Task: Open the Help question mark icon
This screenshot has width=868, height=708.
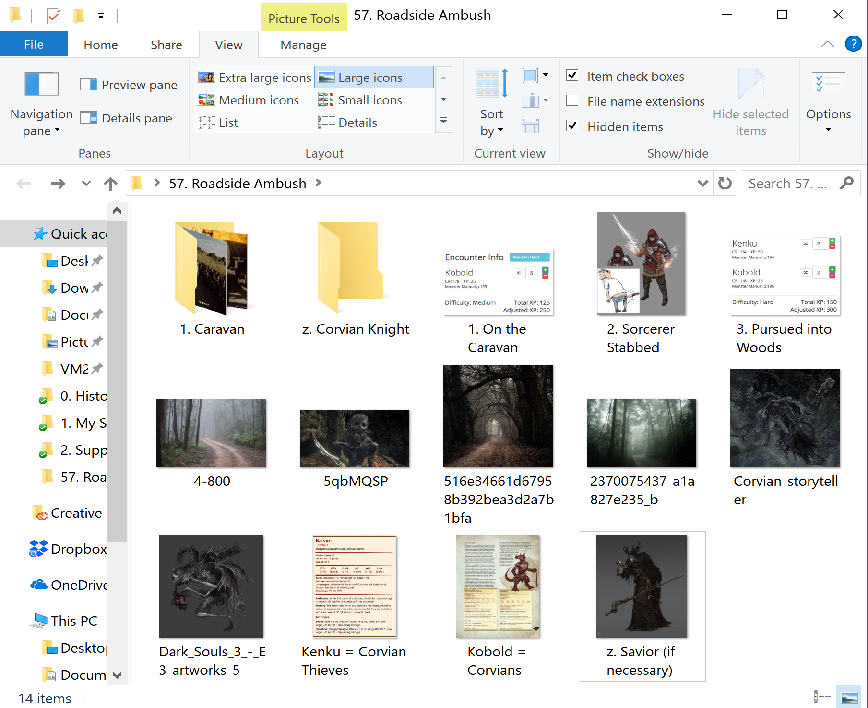Action: pos(853,44)
